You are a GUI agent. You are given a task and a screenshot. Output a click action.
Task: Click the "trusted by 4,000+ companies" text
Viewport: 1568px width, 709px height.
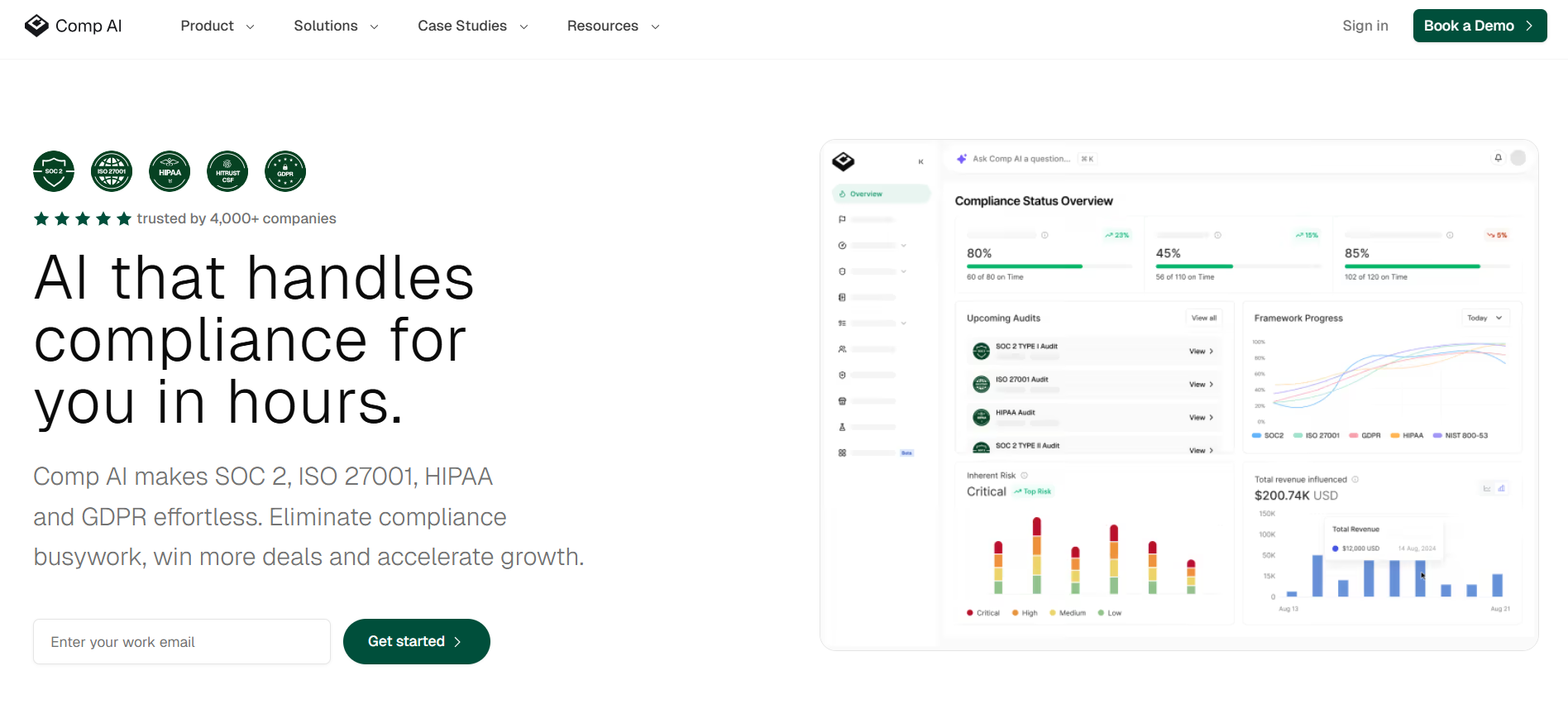(237, 218)
